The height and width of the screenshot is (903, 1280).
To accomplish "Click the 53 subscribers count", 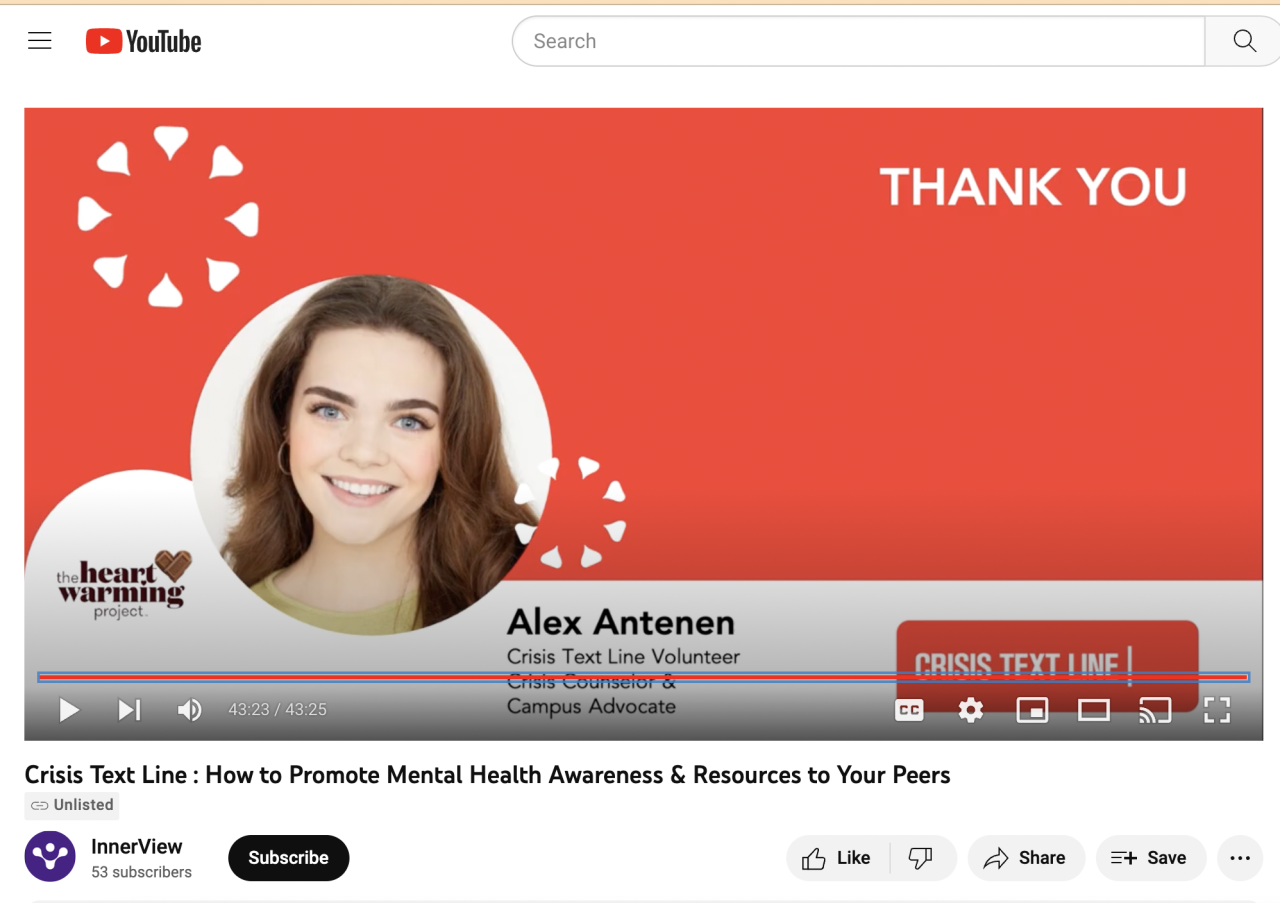I will [141, 872].
